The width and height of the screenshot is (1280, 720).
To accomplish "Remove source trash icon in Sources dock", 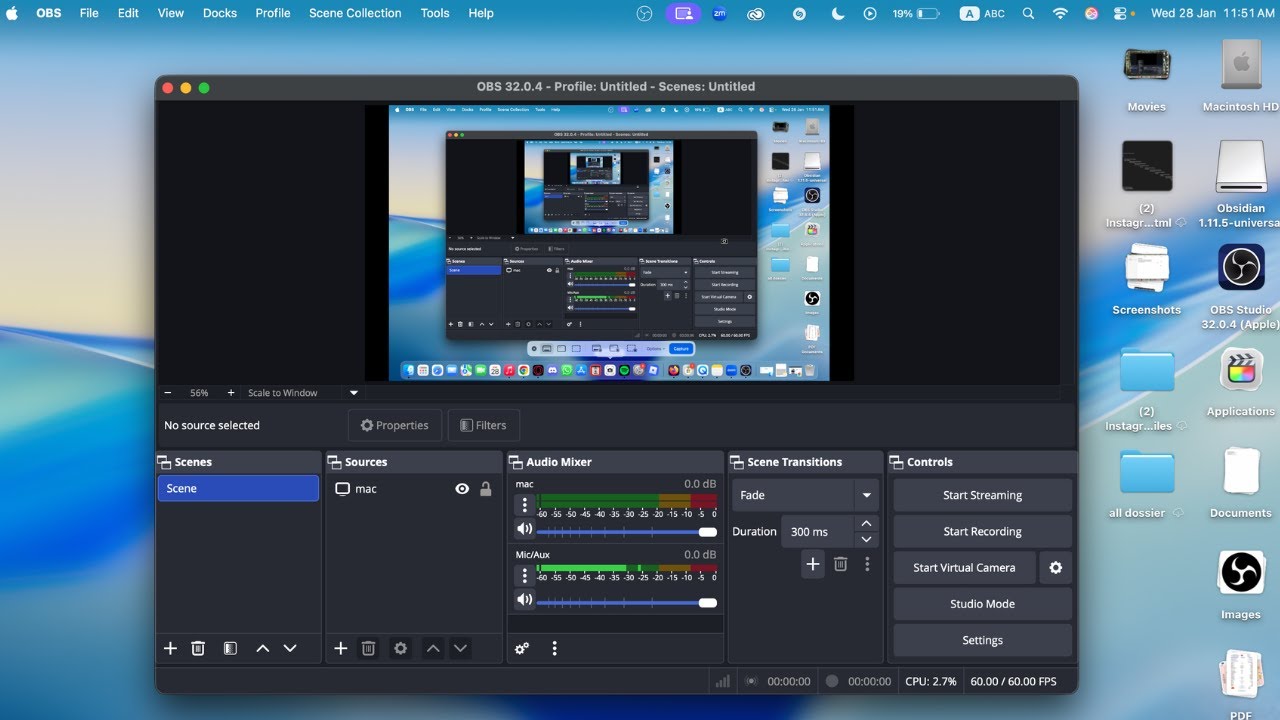I will [x=368, y=648].
